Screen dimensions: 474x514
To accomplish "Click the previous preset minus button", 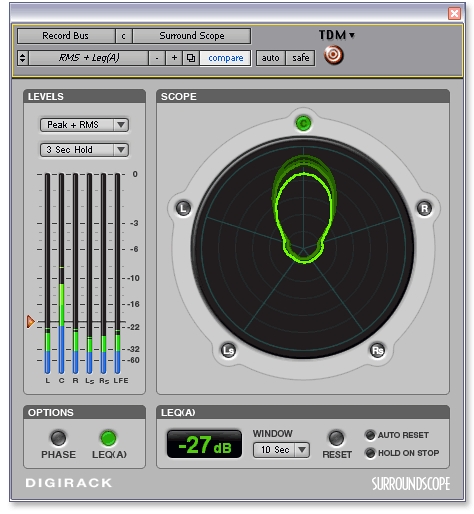I will point(157,58).
